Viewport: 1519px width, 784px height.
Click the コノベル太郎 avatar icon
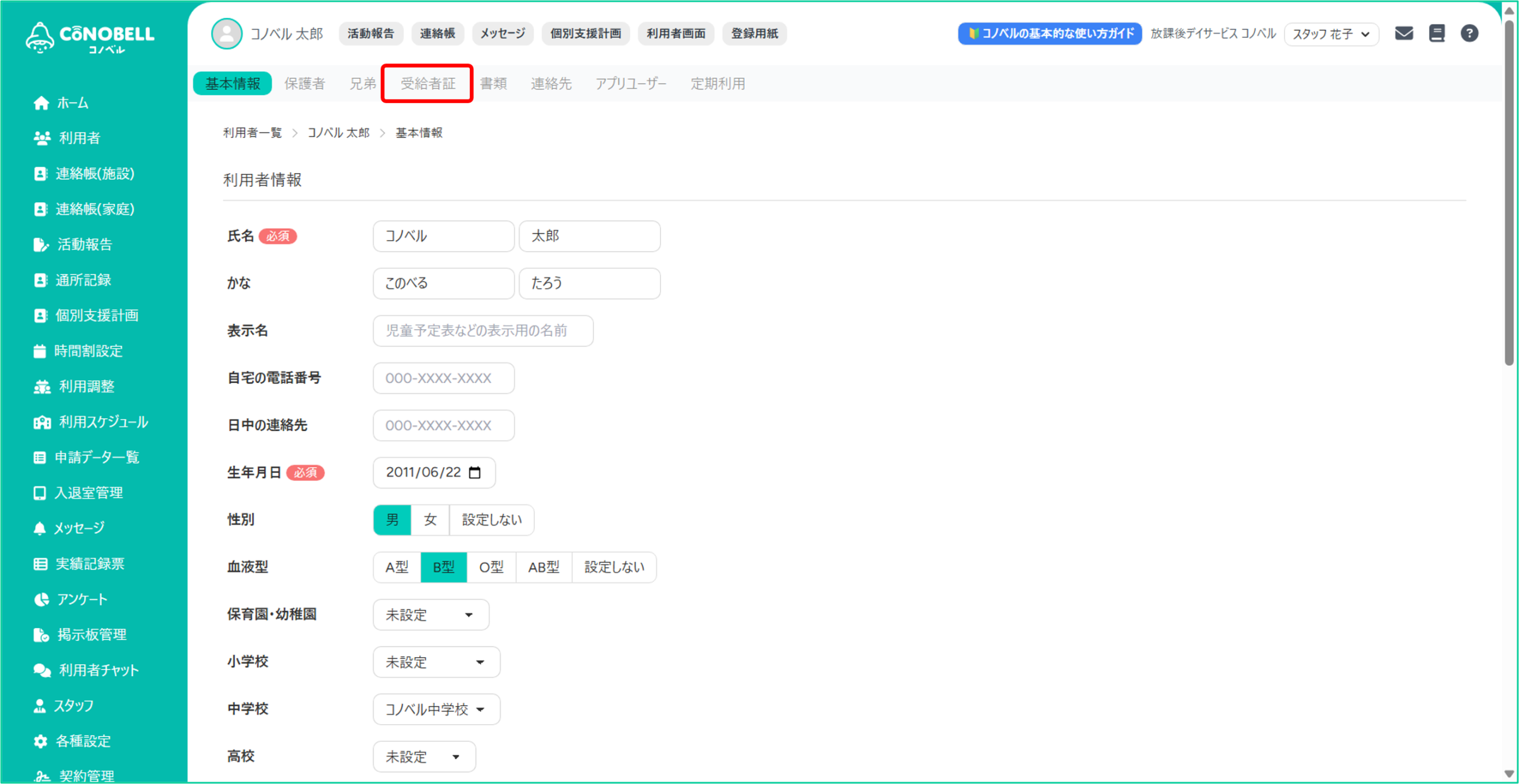(x=226, y=33)
